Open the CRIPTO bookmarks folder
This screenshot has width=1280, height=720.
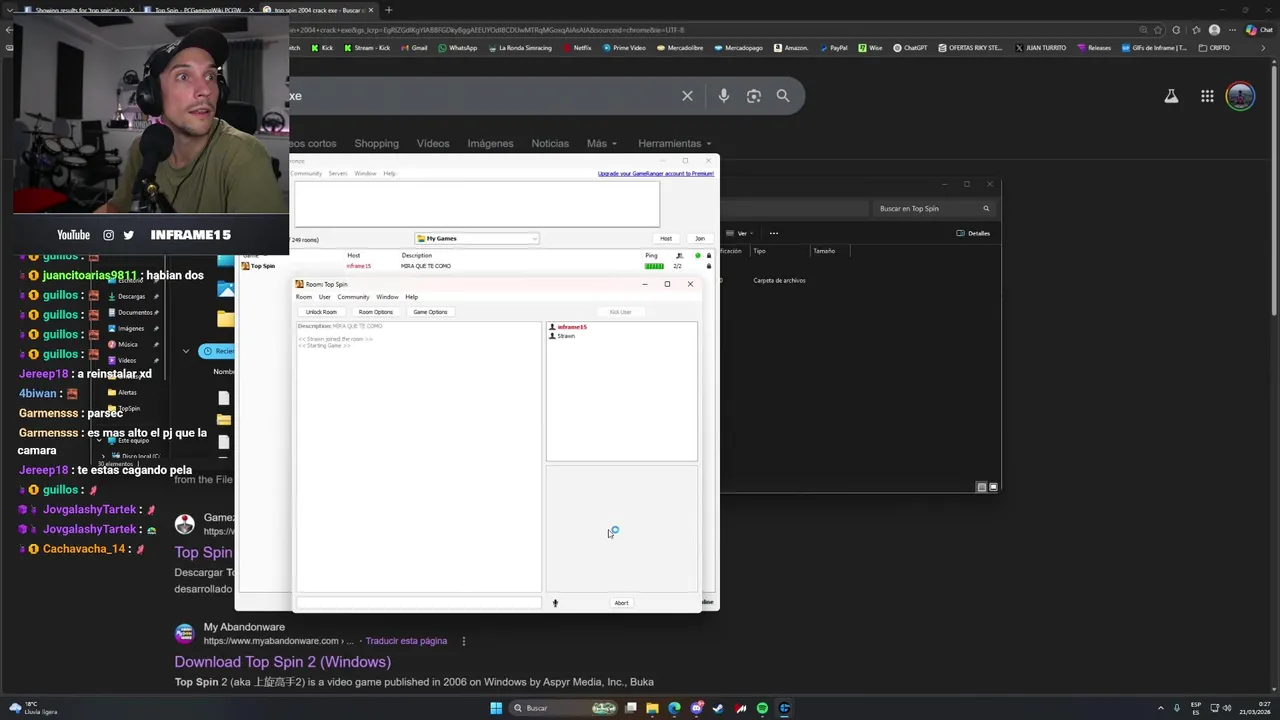(1213, 48)
